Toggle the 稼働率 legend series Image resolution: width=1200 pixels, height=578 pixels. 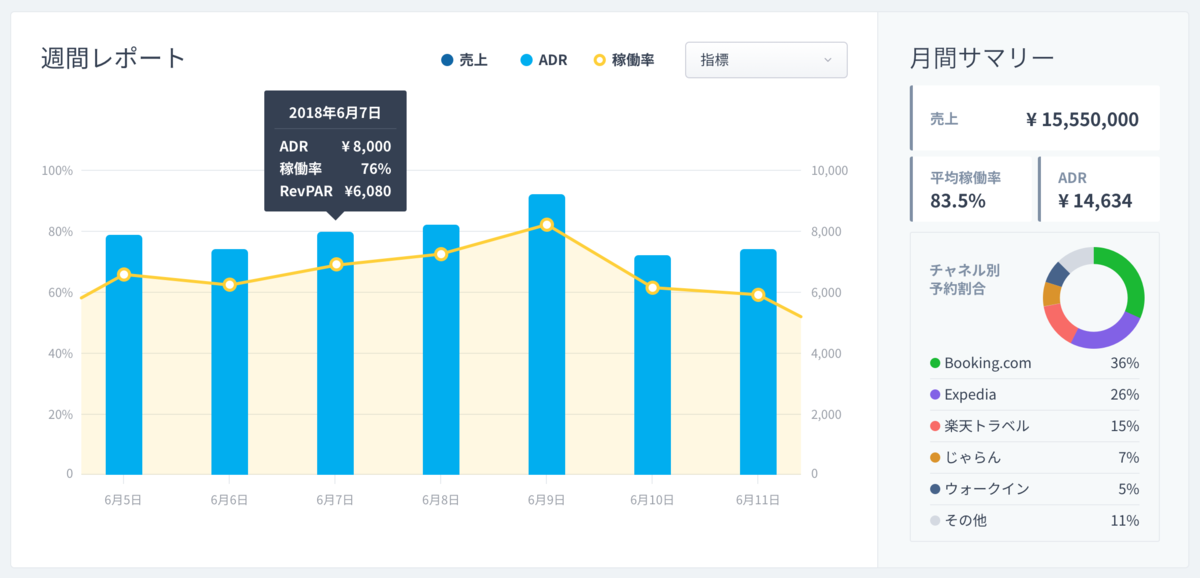[x=624, y=60]
